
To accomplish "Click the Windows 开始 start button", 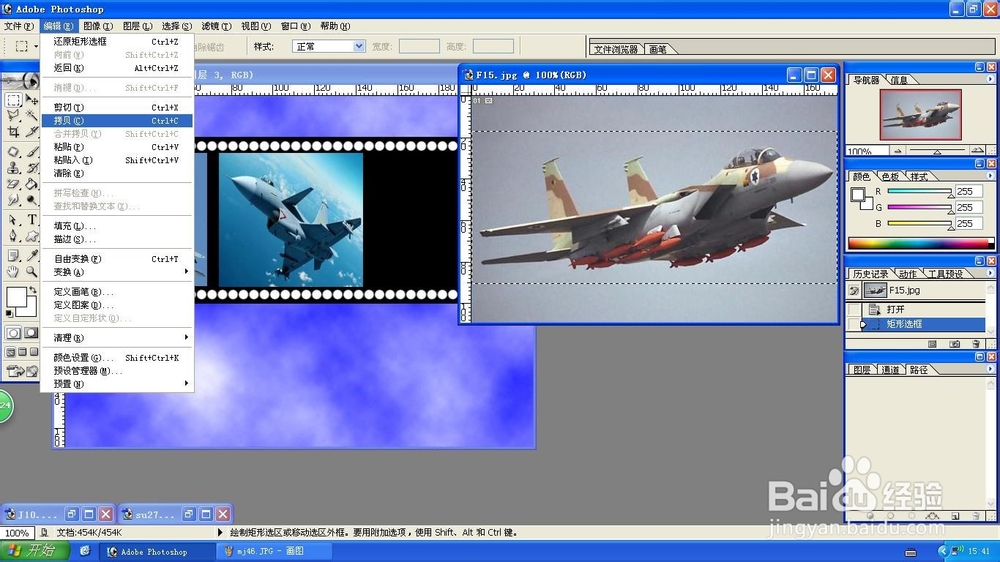I will tap(32, 551).
